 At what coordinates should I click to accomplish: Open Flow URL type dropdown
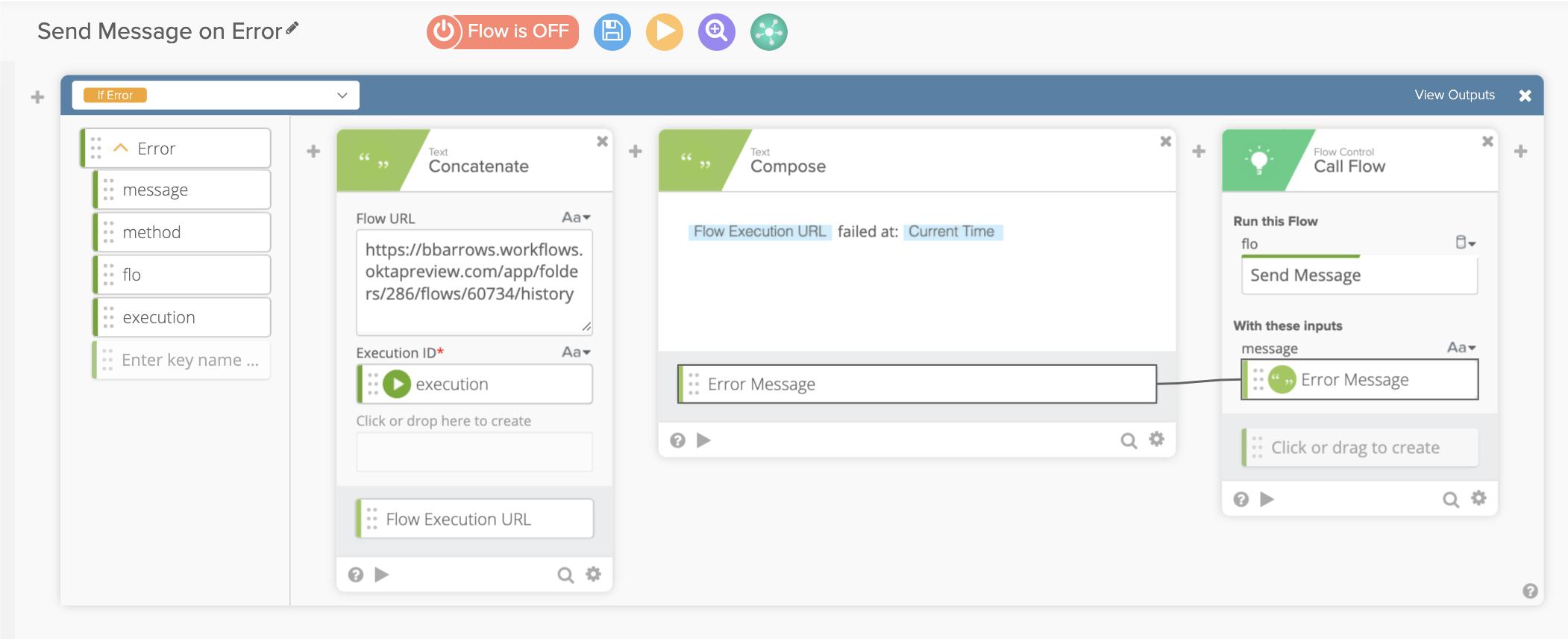coord(576,217)
